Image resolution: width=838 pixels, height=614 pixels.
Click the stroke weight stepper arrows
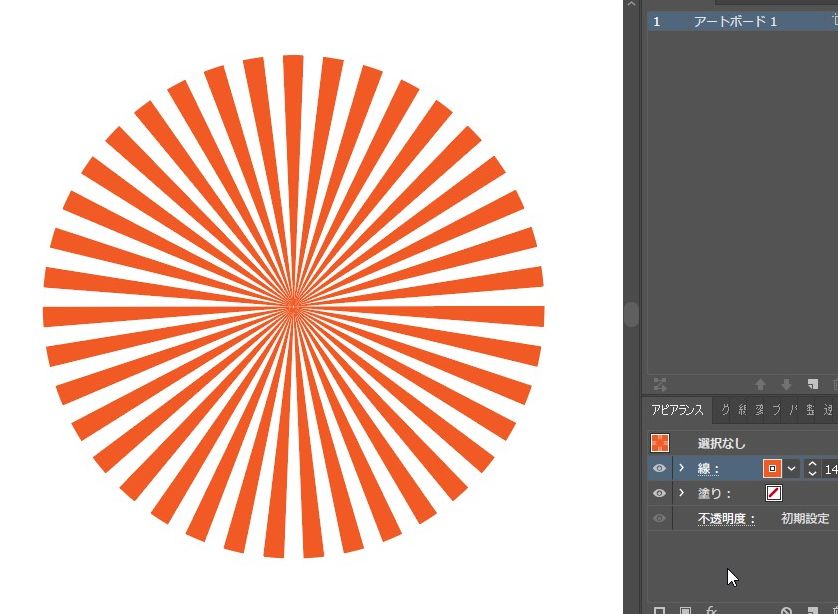pyautogui.click(x=812, y=468)
